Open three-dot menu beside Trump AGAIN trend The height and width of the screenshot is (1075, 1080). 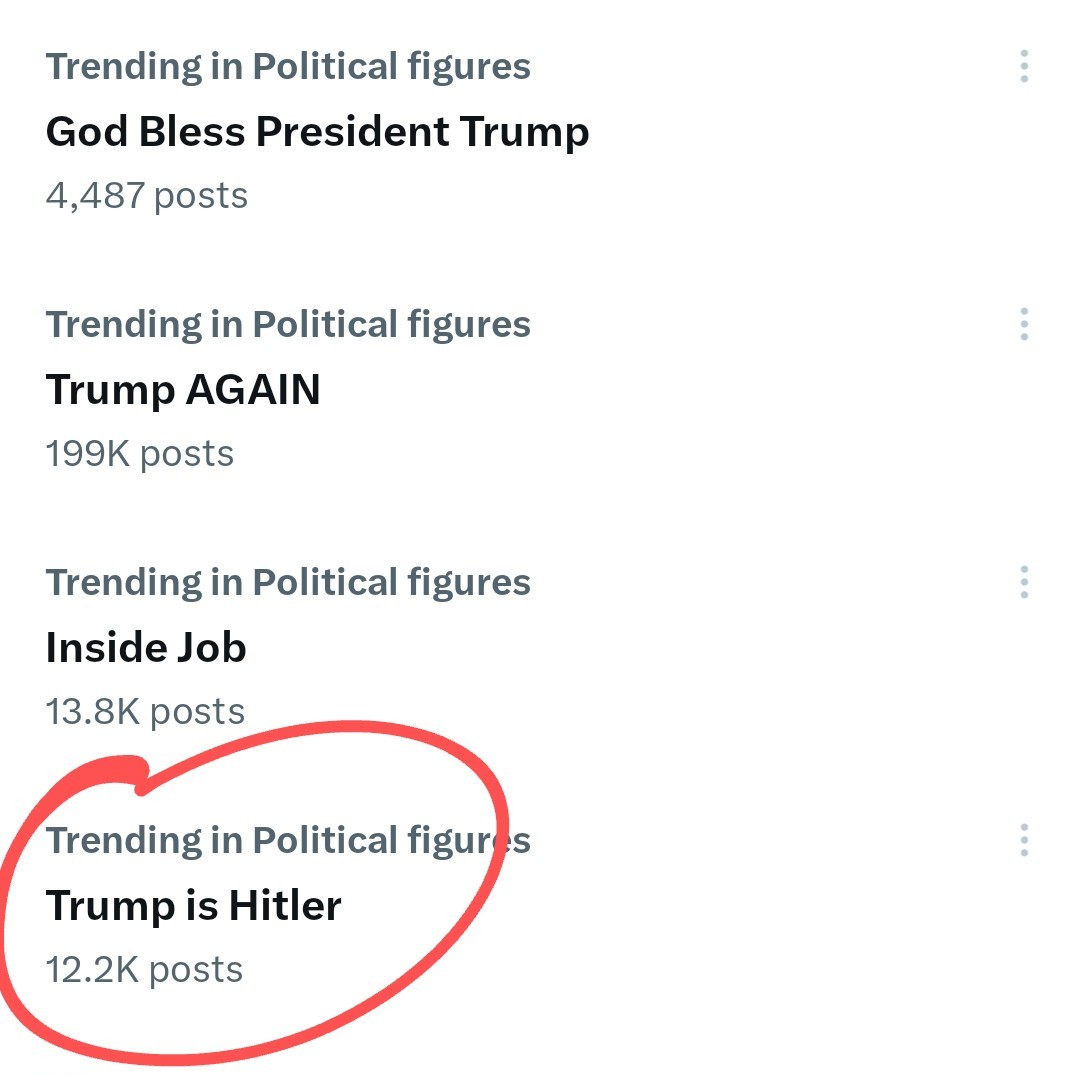(1024, 325)
